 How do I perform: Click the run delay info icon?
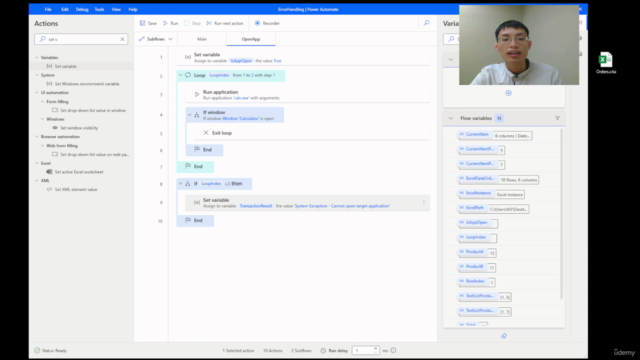point(393,350)
